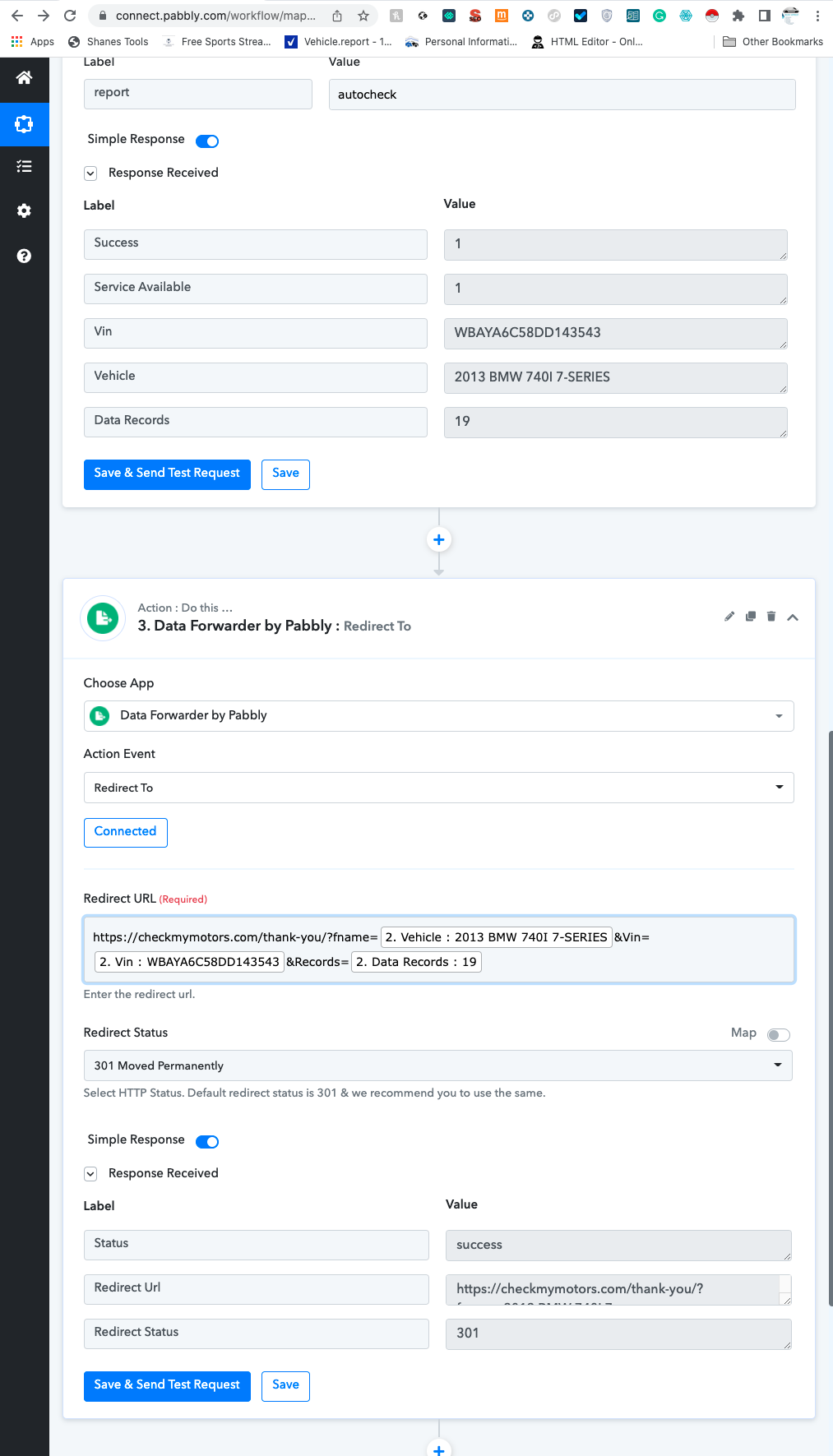Click the mapped Vin tag in URL
This screenshot has height=1456, width=833.
[x=189, y=962]
